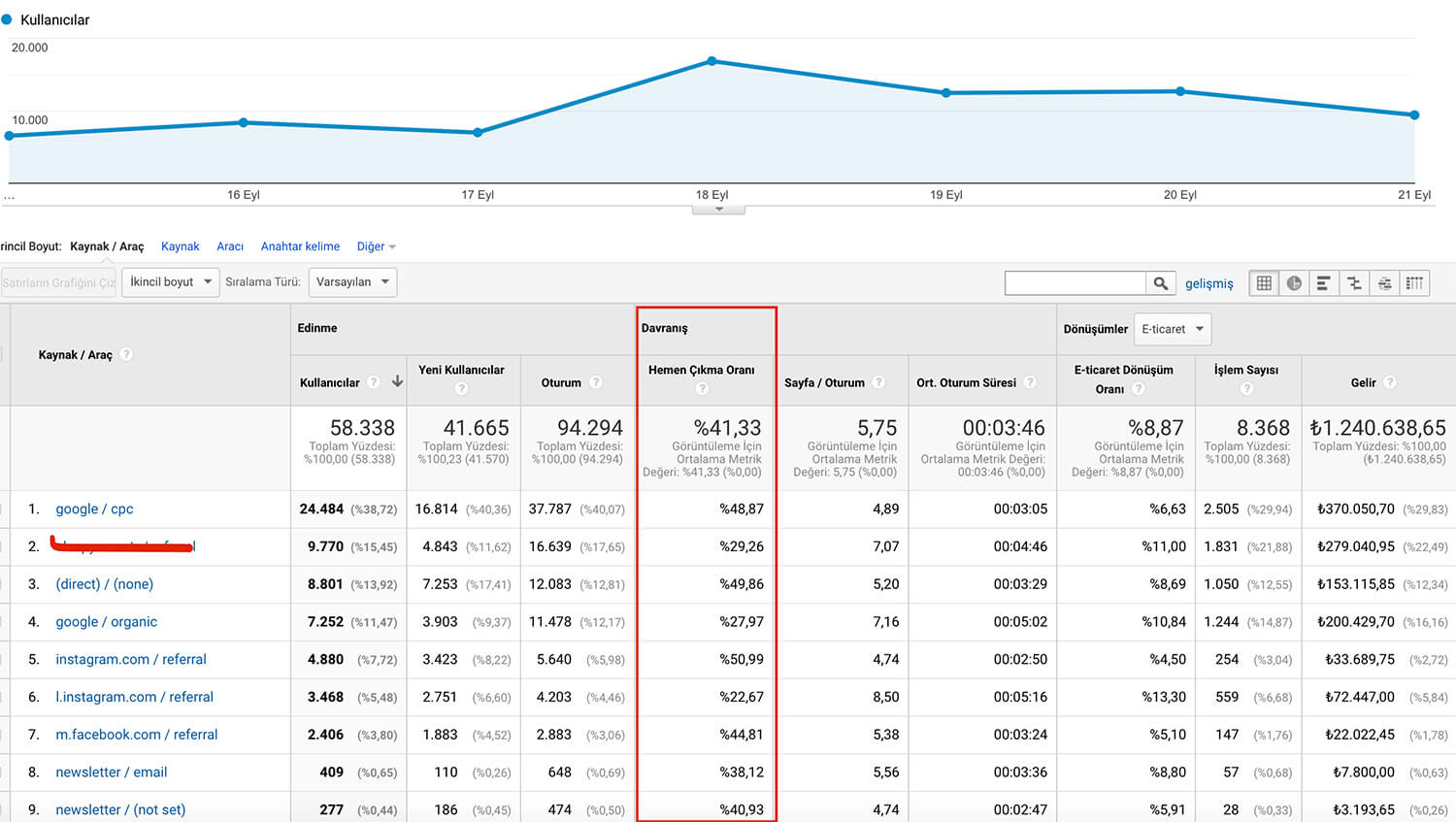Click the total revenue value ₺1.240.638,65
The height and width of the screenshot is (822, 1456).
[1377, 428]
